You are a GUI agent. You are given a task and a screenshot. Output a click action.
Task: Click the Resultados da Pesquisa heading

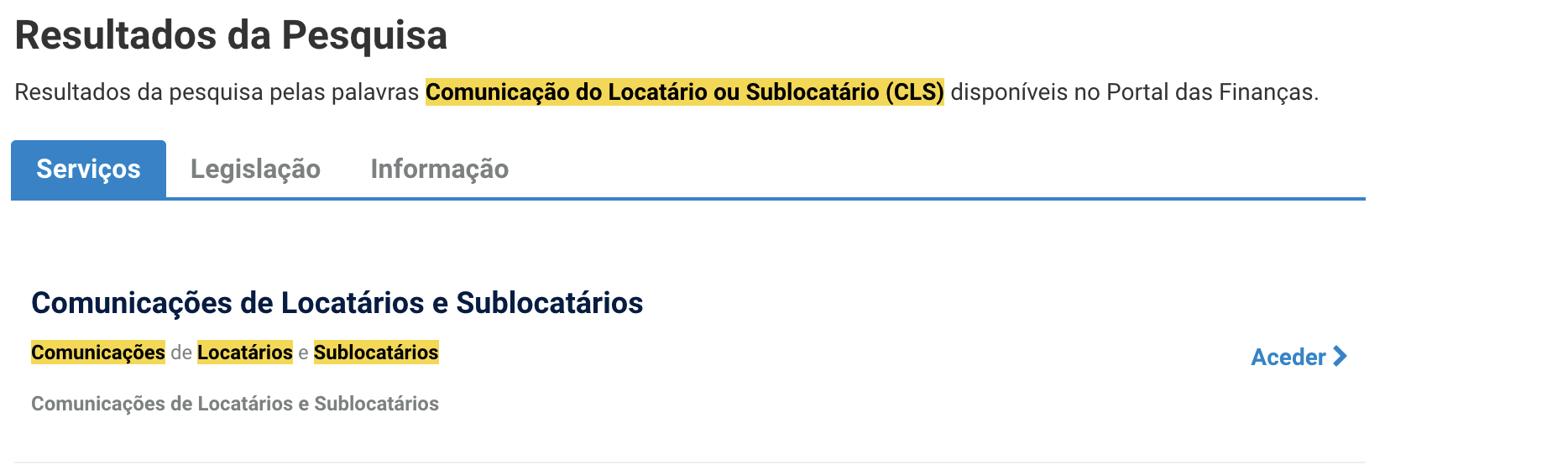click(x=231, y=35)
